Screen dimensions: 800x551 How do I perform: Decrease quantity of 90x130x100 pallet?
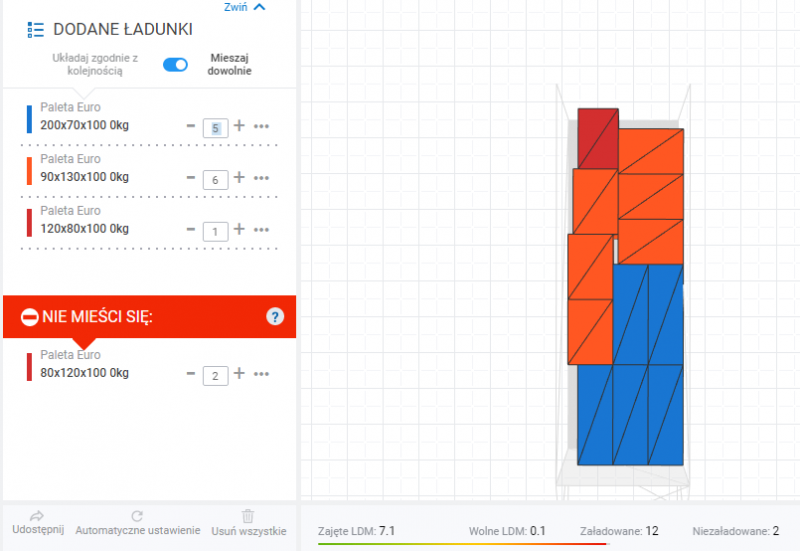coord(191,178)
